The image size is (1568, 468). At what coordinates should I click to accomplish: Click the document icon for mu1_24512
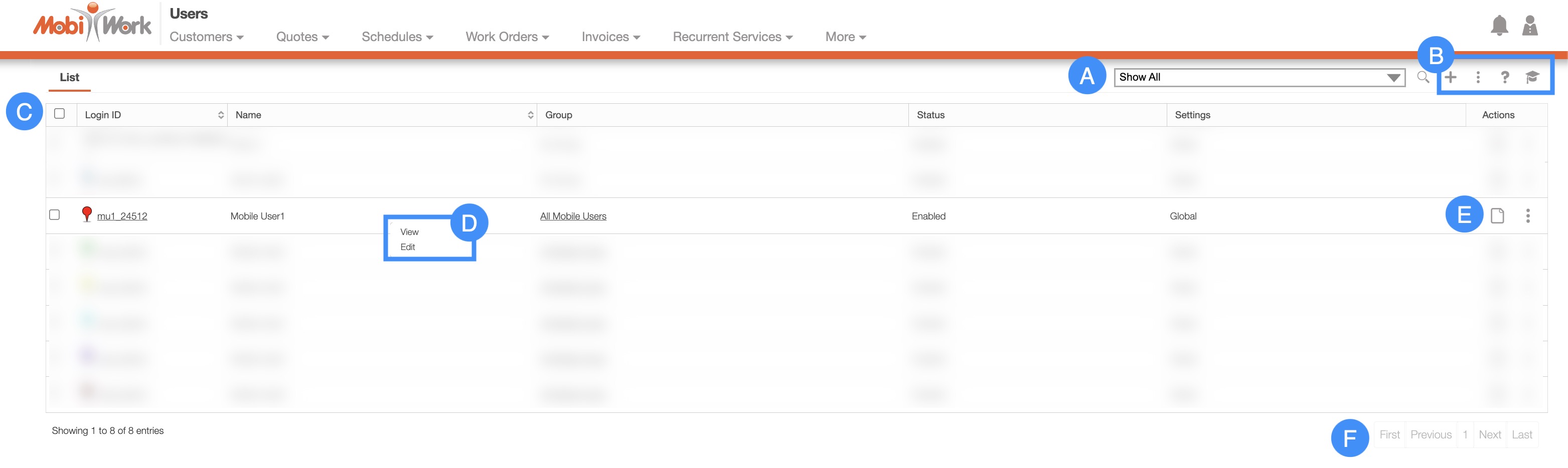pyautogui.click(x=1497, y=216)
